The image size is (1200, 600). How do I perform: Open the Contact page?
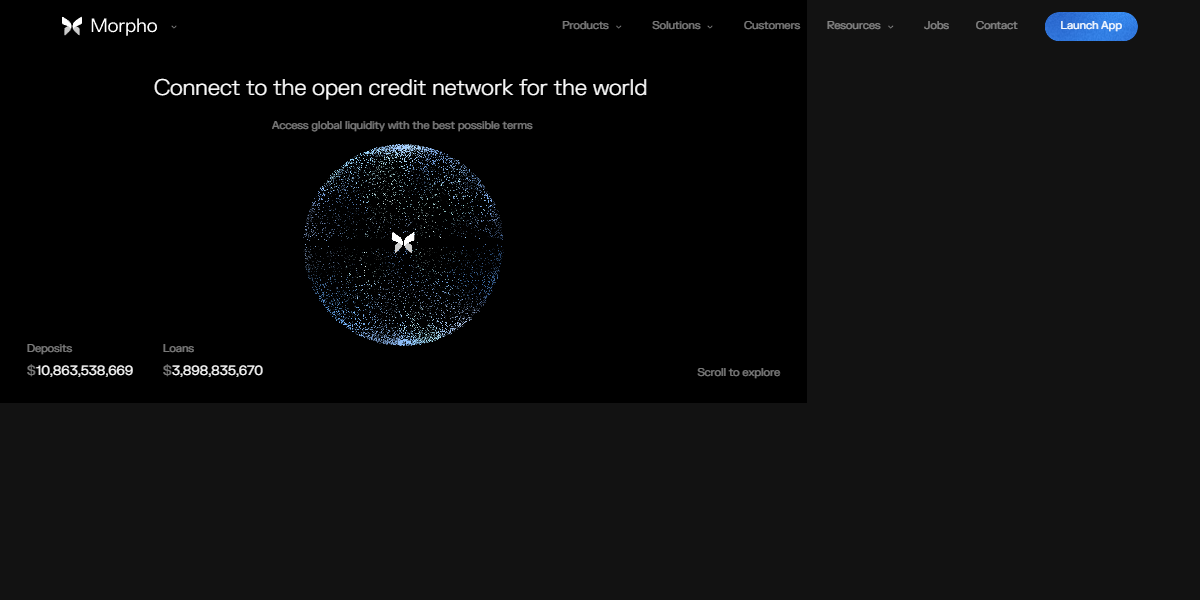(996, 26)
